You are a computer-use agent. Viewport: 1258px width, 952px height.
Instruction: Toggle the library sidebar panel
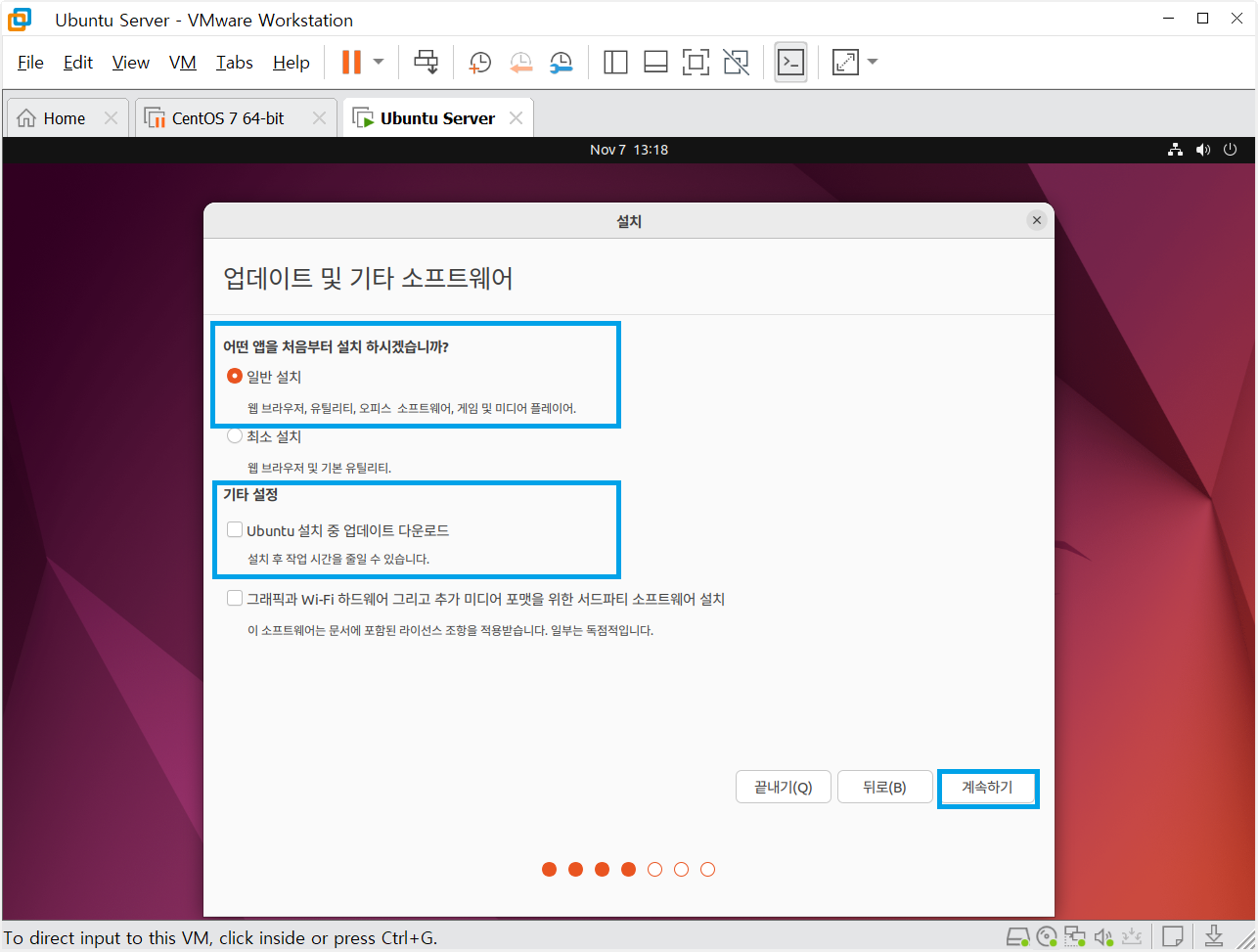(615, 63)
